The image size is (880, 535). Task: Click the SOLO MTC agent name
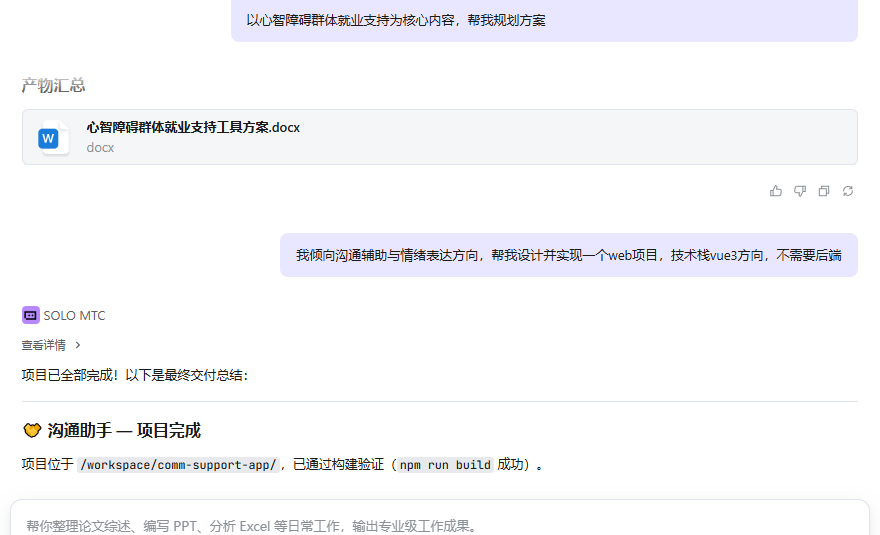(x=74, y=315)
